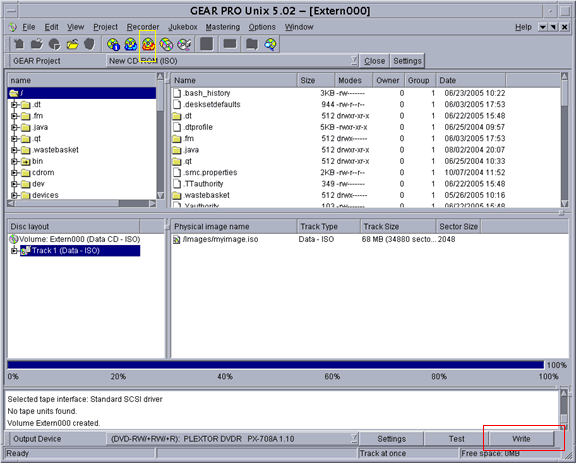Click the Close project button
Viewport: 576px width, 463px height.
(x=374, y=61)
